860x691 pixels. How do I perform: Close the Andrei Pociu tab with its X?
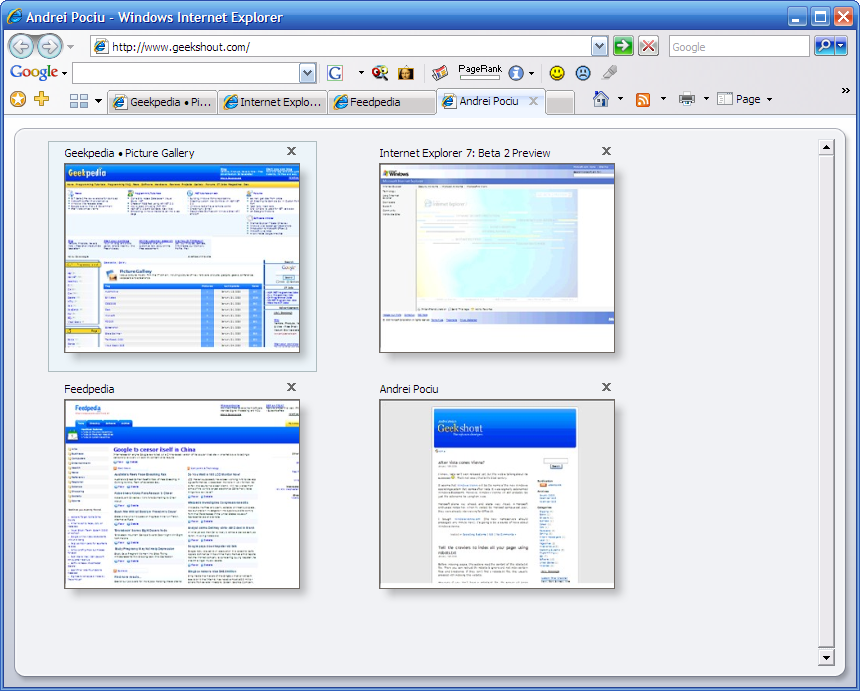point(533,101)
